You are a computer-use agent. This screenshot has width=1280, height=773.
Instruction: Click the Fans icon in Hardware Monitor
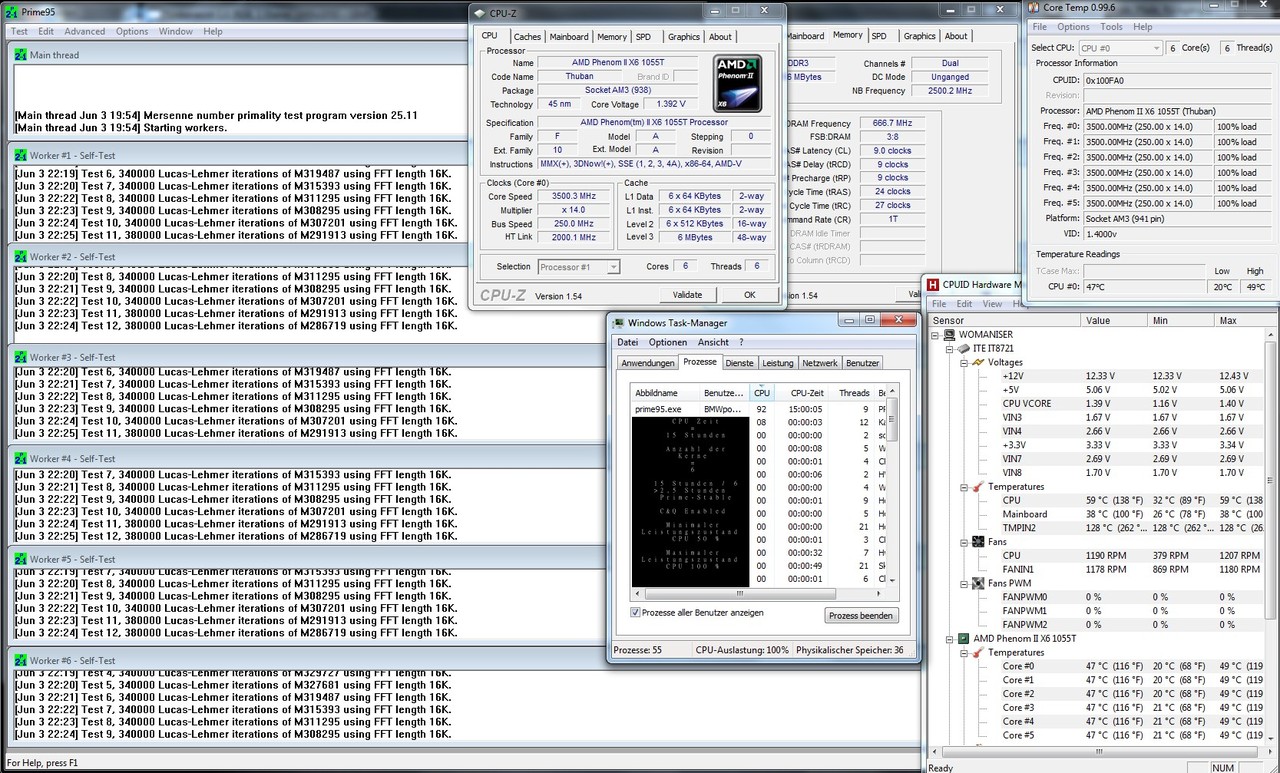978,542
